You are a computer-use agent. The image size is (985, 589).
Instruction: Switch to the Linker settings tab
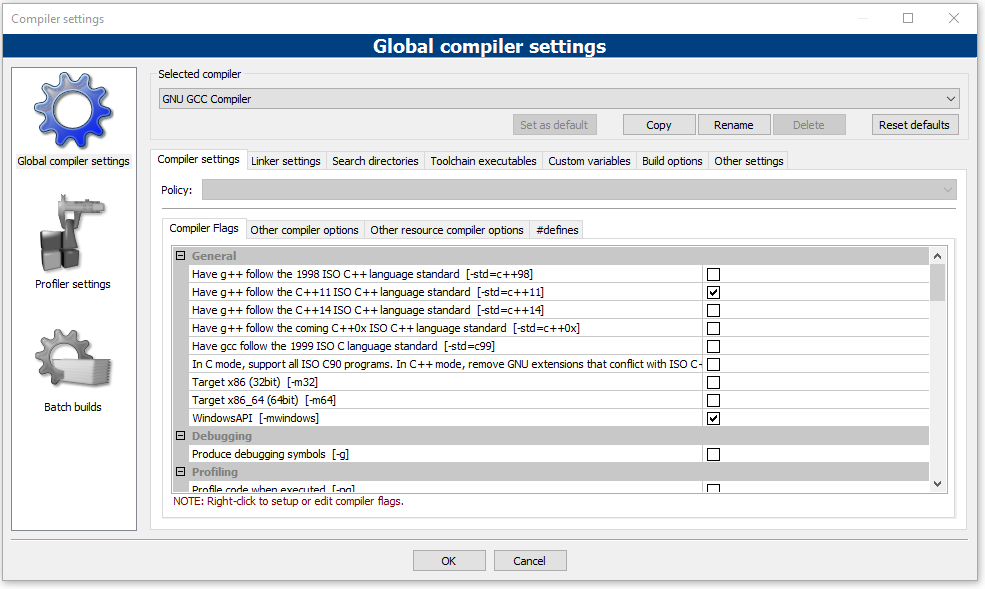tap(286, 161)
